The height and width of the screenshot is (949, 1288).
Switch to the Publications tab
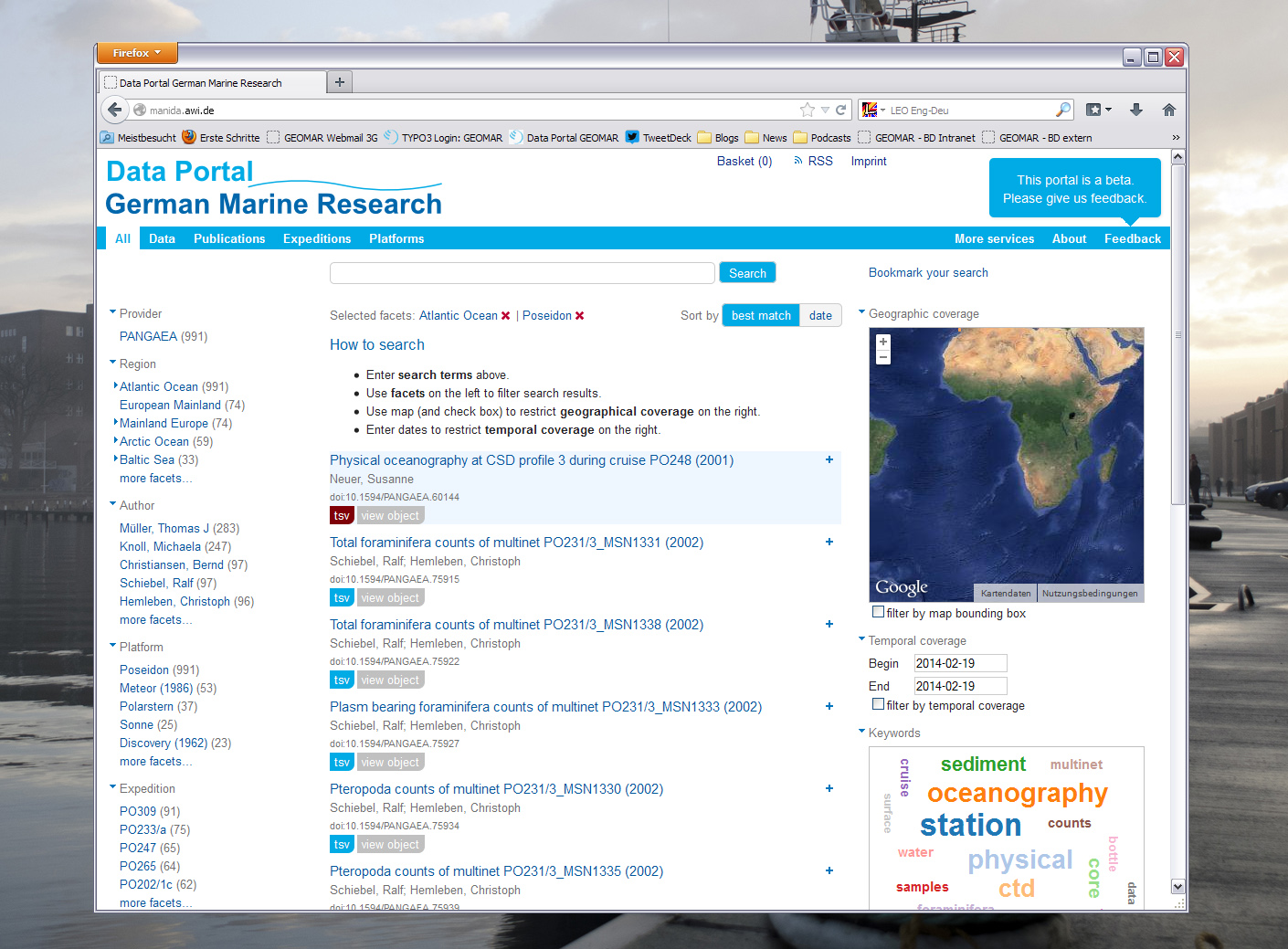click(229, 238)
